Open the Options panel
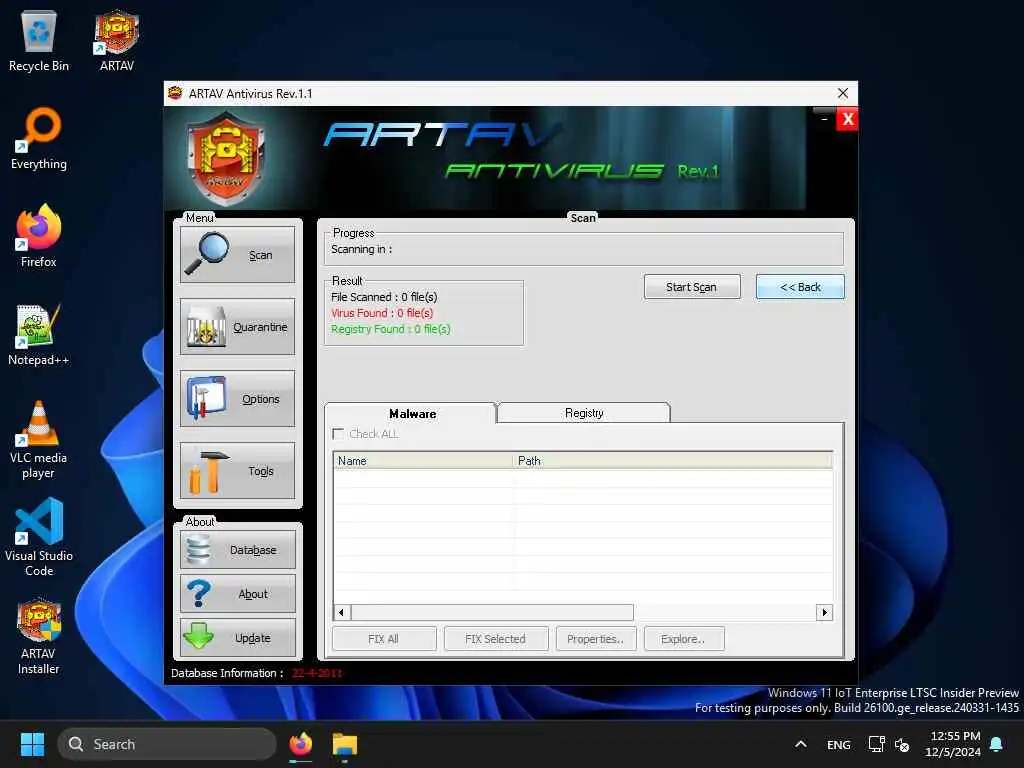1024x768 pixels. (237, 398)
